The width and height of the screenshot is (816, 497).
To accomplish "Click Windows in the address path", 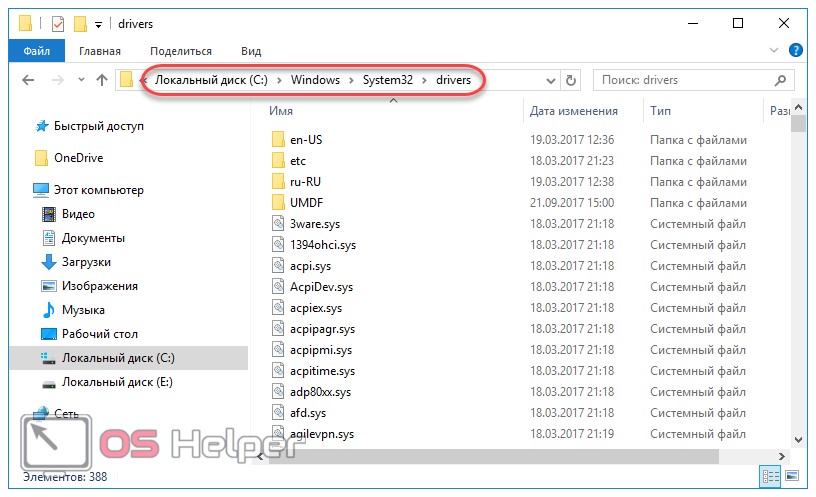I will click(x=315, y=80).
